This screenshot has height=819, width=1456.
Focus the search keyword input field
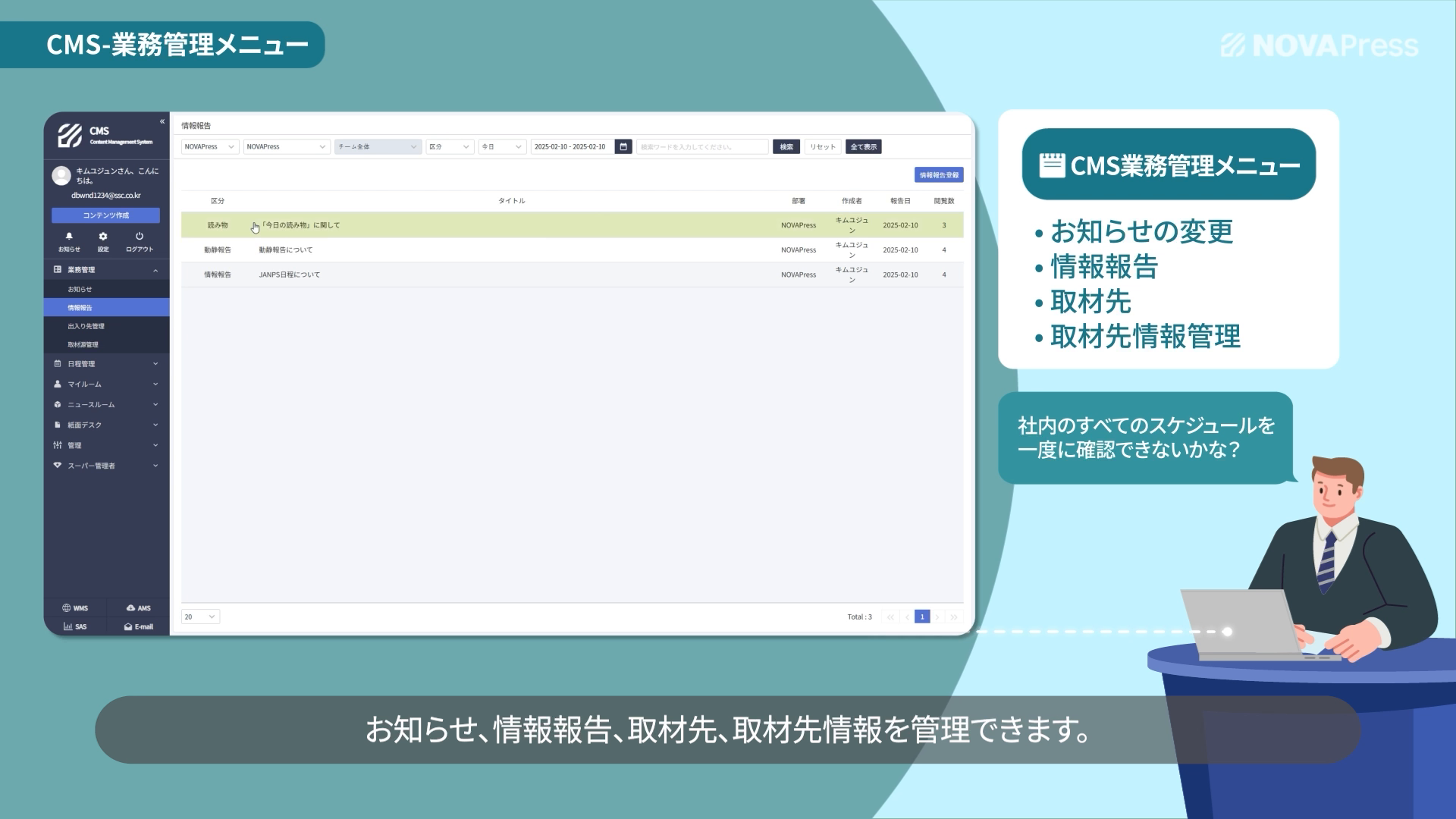click(702, 146)
